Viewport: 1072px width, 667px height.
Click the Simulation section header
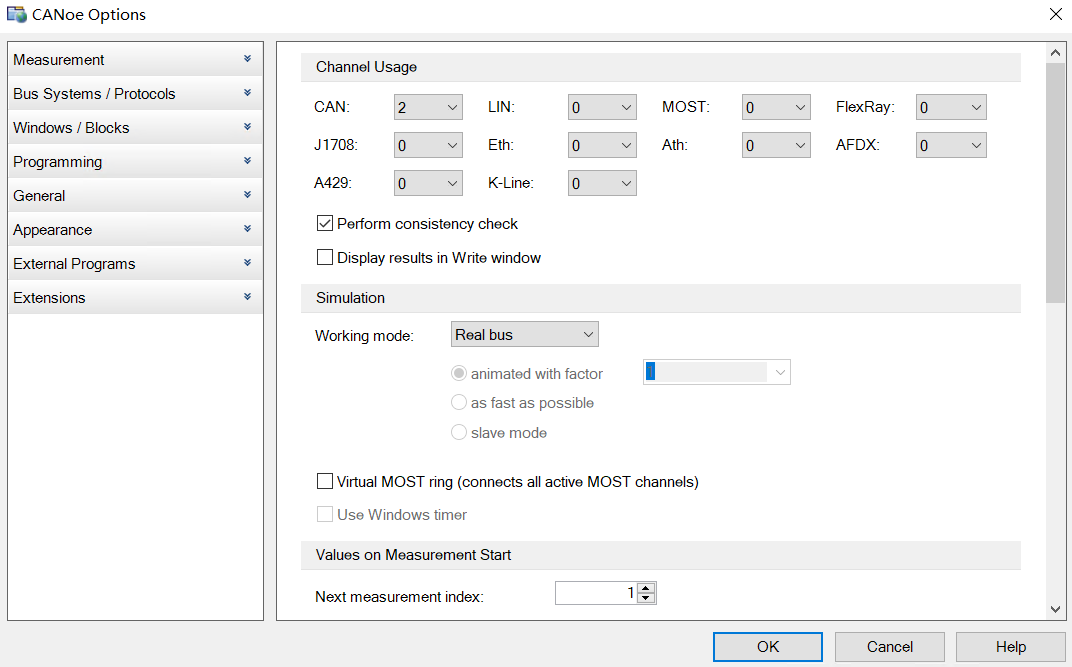(660, 298)
